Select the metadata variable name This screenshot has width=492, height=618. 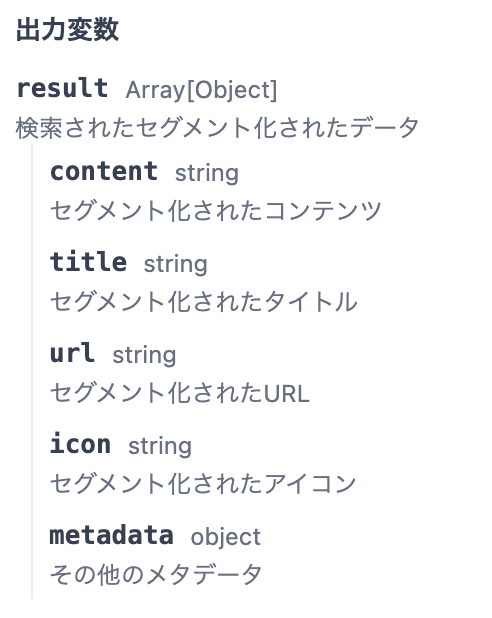click(112, 535)
